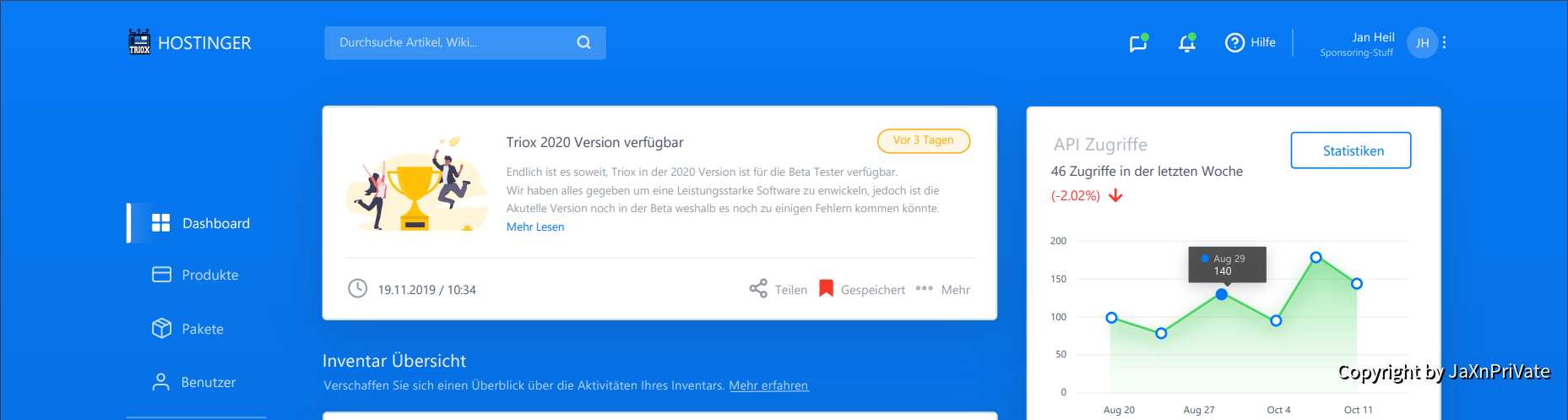Click the help question mark icon
This screenshot has width=1568, height=420.
(1234, 42)
